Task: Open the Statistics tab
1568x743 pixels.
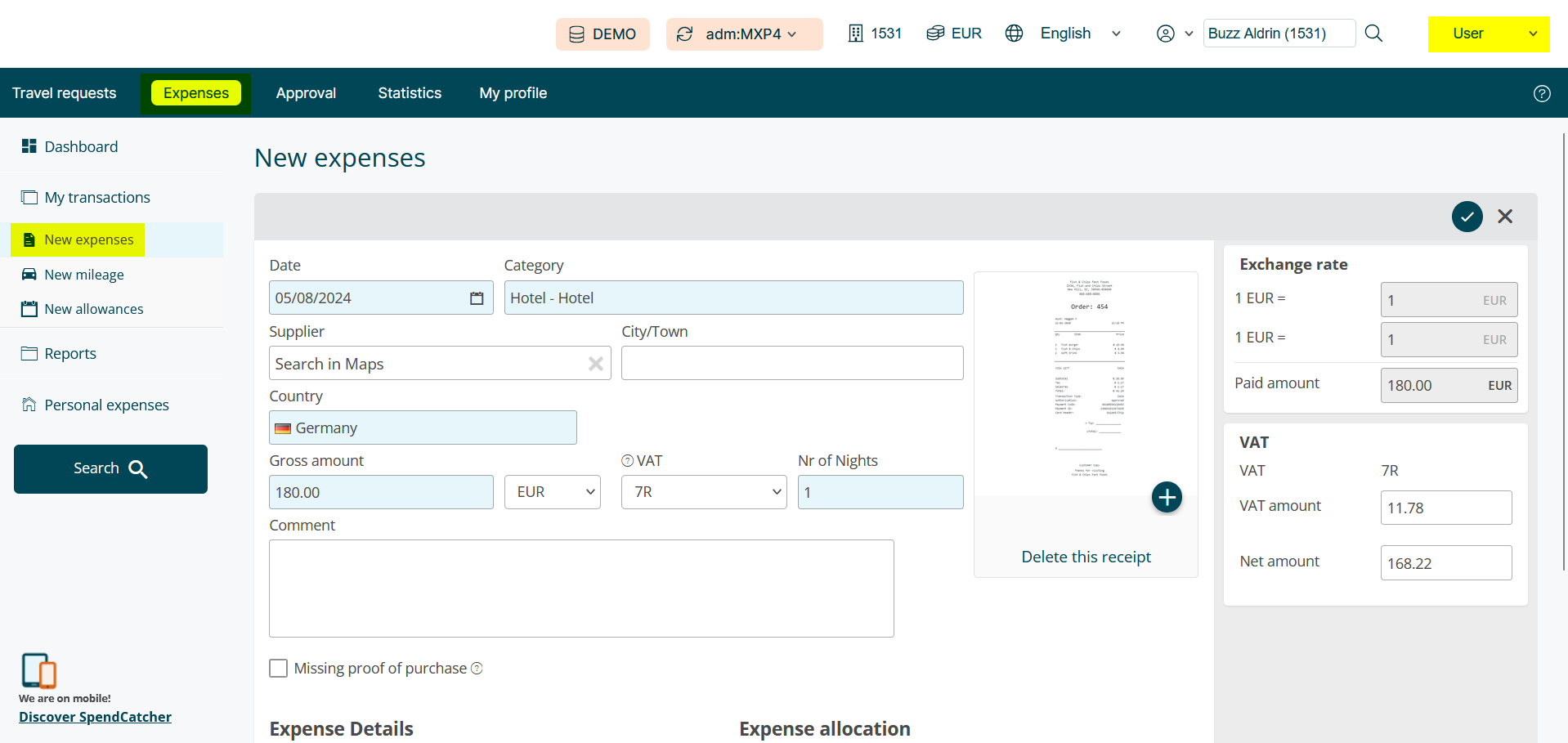Action: 410,93
